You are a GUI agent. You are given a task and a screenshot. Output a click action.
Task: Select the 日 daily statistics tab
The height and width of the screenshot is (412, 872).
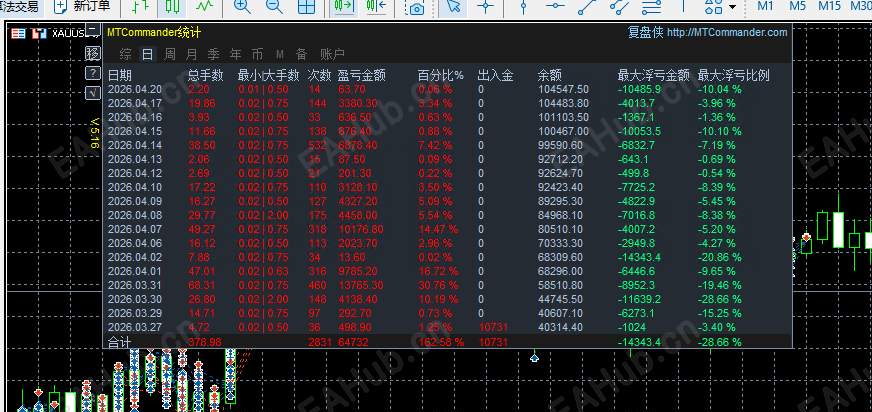click(147, 54)
